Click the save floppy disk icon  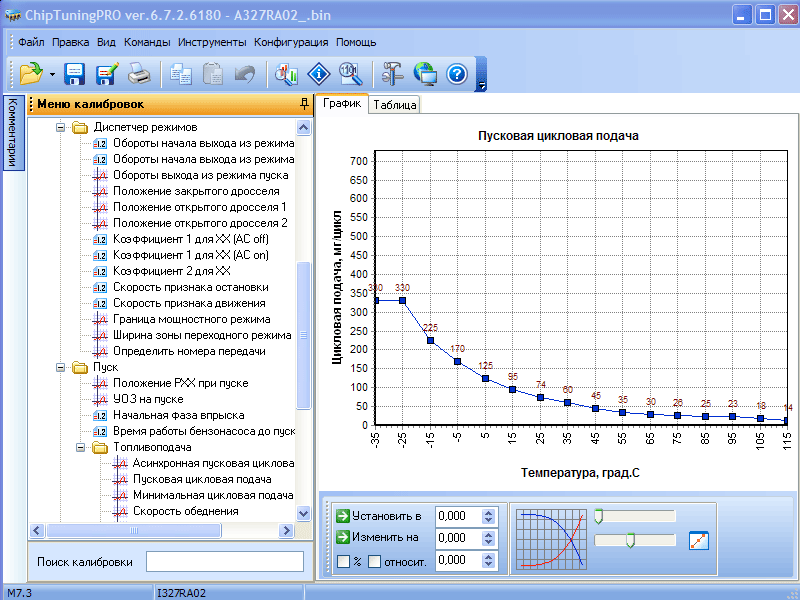(74, 73)
